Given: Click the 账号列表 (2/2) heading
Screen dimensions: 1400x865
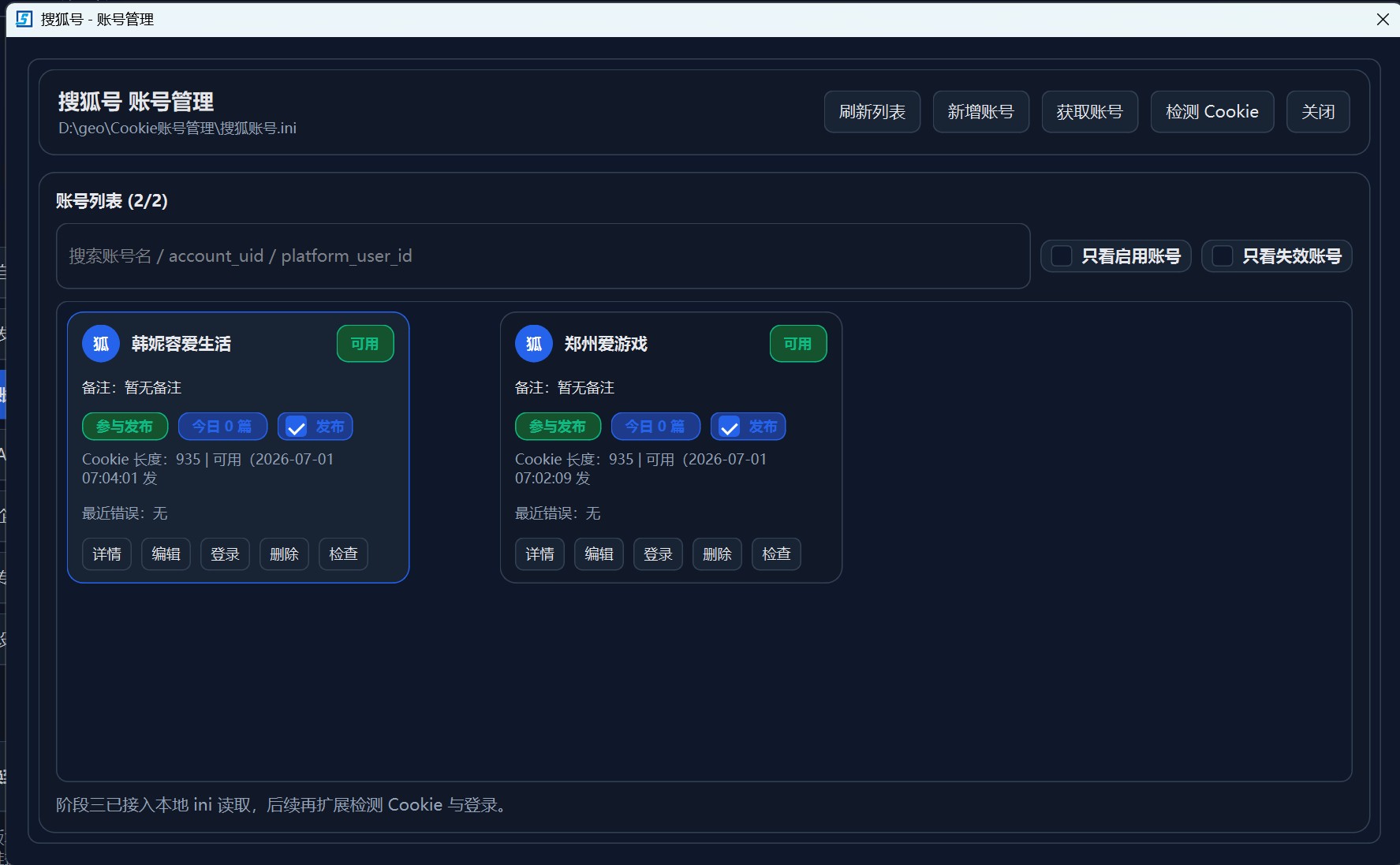Looking at the screenshot, I should click(112, 201).
